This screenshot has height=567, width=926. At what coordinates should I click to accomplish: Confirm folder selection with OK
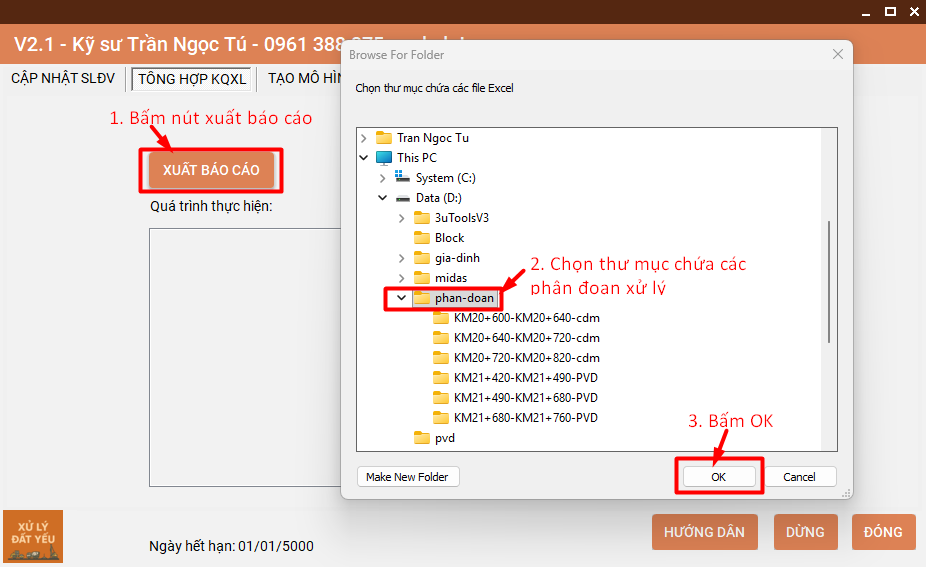pos(718,477)
